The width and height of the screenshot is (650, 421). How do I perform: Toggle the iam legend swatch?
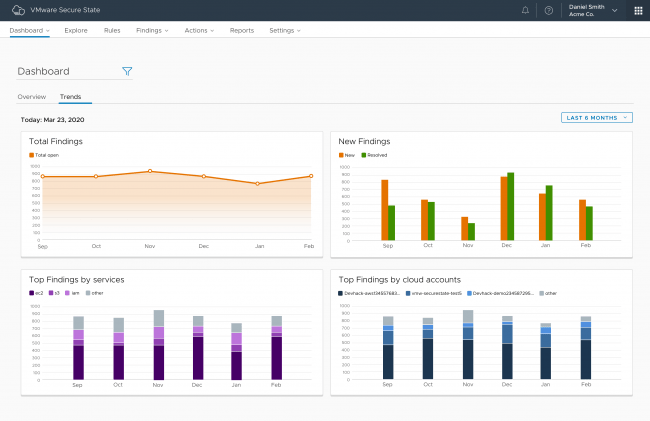pos(68,293)
